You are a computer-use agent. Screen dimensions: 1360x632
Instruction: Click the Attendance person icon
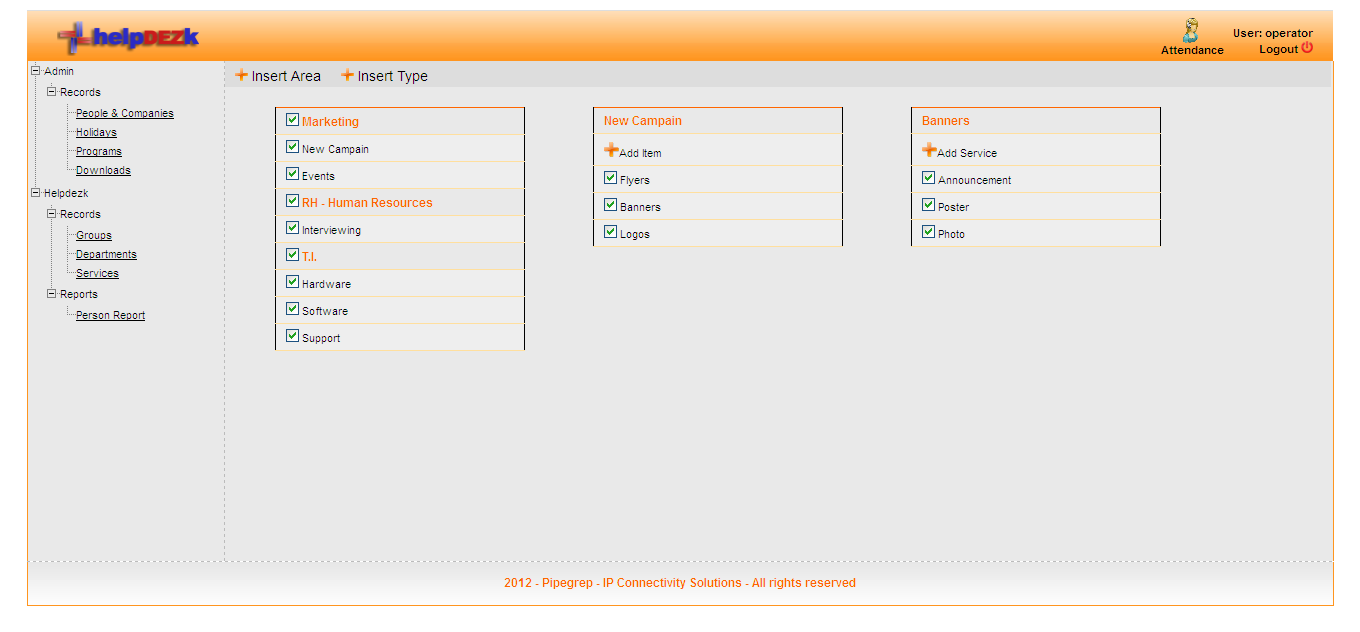(x=1191, y=29)
